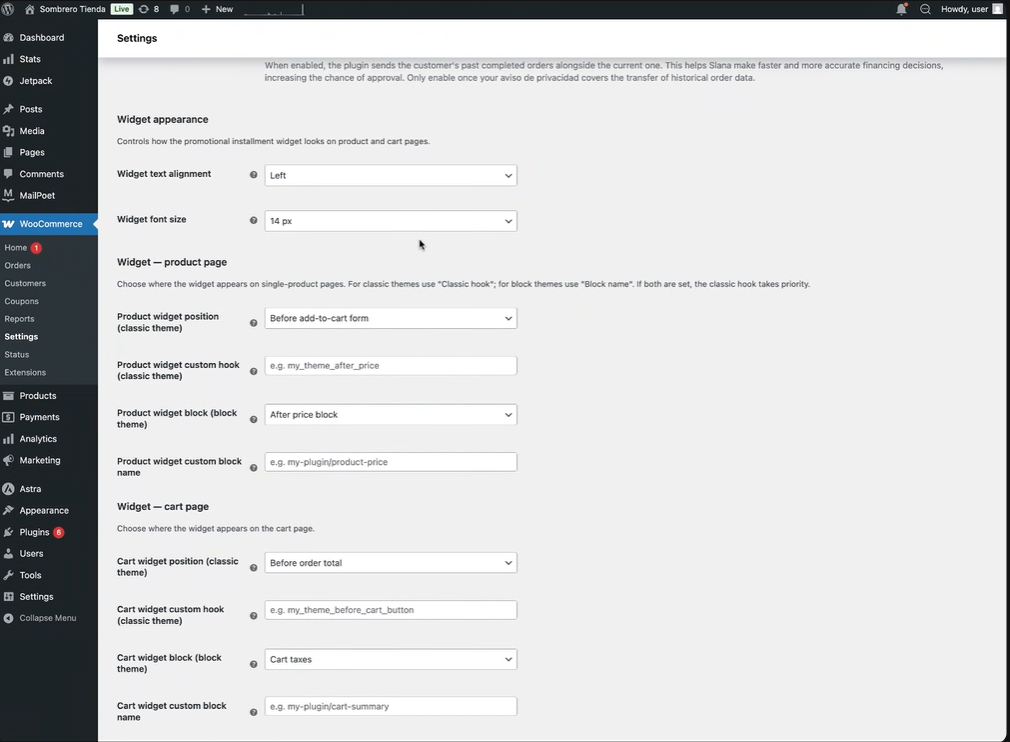The height and width of the screenshot is (742, 1010).
Task: Click the Analytics chart icon
Action: [x=8, y=439]
